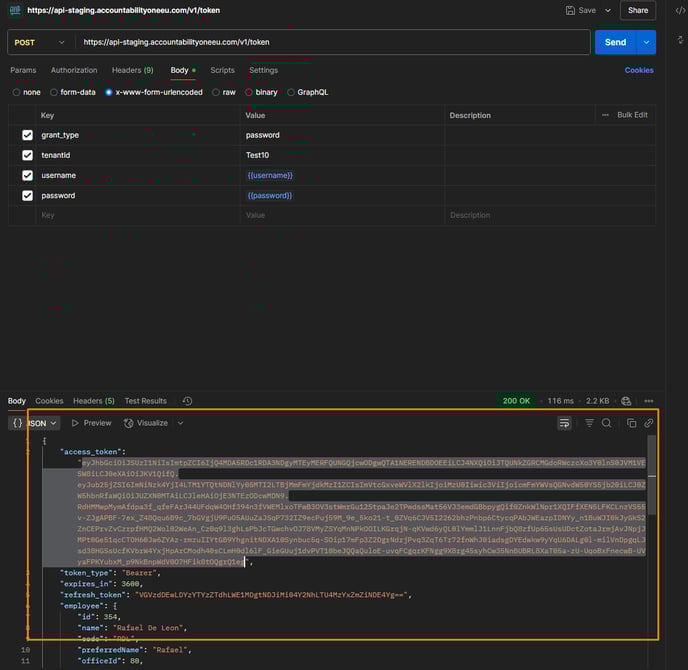This screenshot has height=670, width=688.
Task: Open the Send button dropdown arrow
Action: [646, 42]
